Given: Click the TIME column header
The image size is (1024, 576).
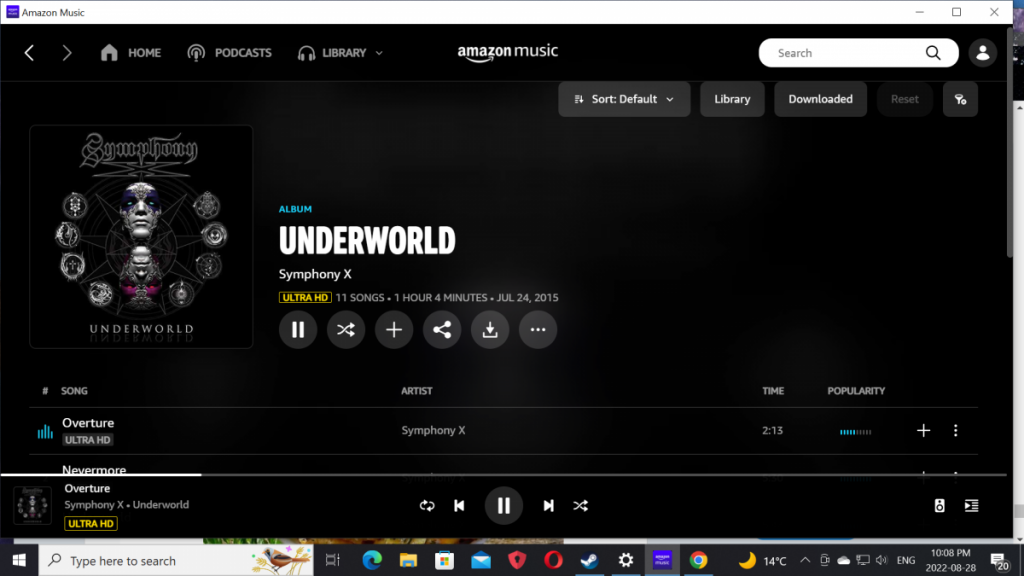Looking at the screenshot, I should click(x=773, y=391).
